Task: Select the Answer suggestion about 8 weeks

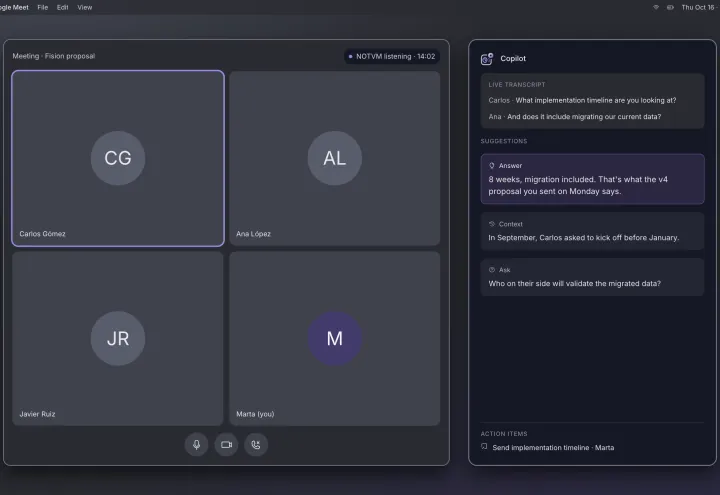Action: pyautogui.click(x=592, y=179)
